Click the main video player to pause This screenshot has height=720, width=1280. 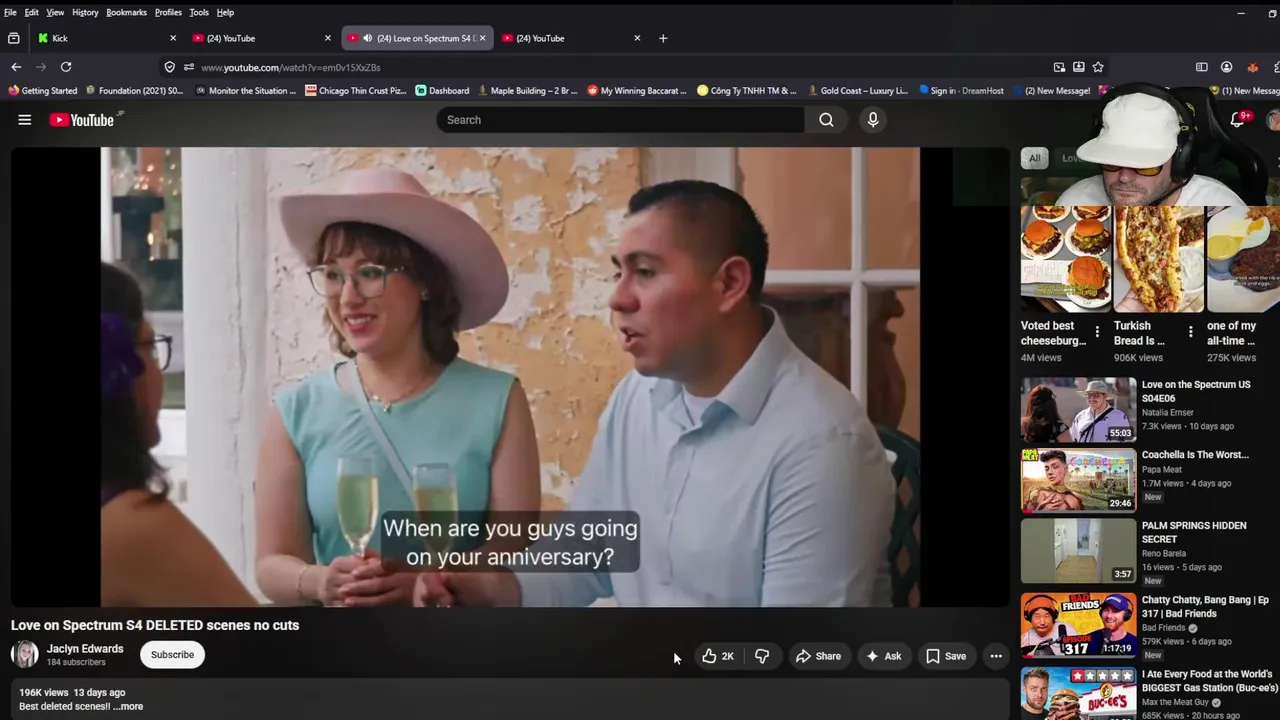click(x=510, y=377)
